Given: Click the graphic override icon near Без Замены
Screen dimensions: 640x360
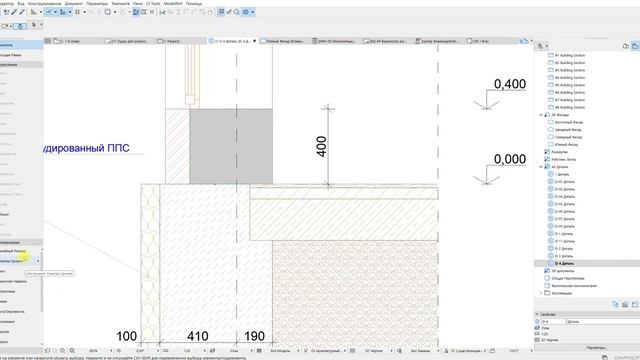Looking at the screenshot, I should (x=399, y=351).
